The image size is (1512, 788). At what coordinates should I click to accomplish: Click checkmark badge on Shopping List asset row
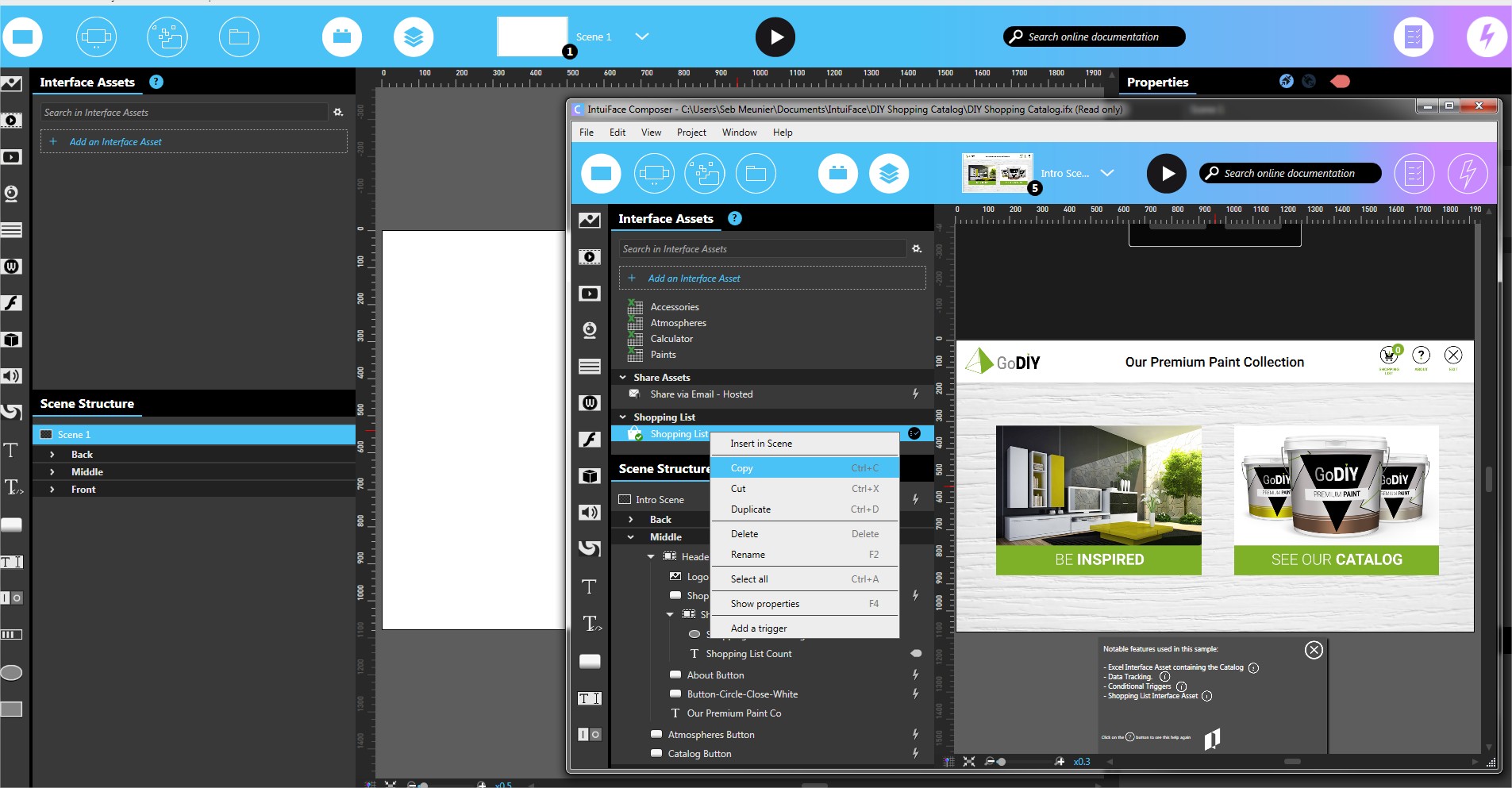point(914,433)
